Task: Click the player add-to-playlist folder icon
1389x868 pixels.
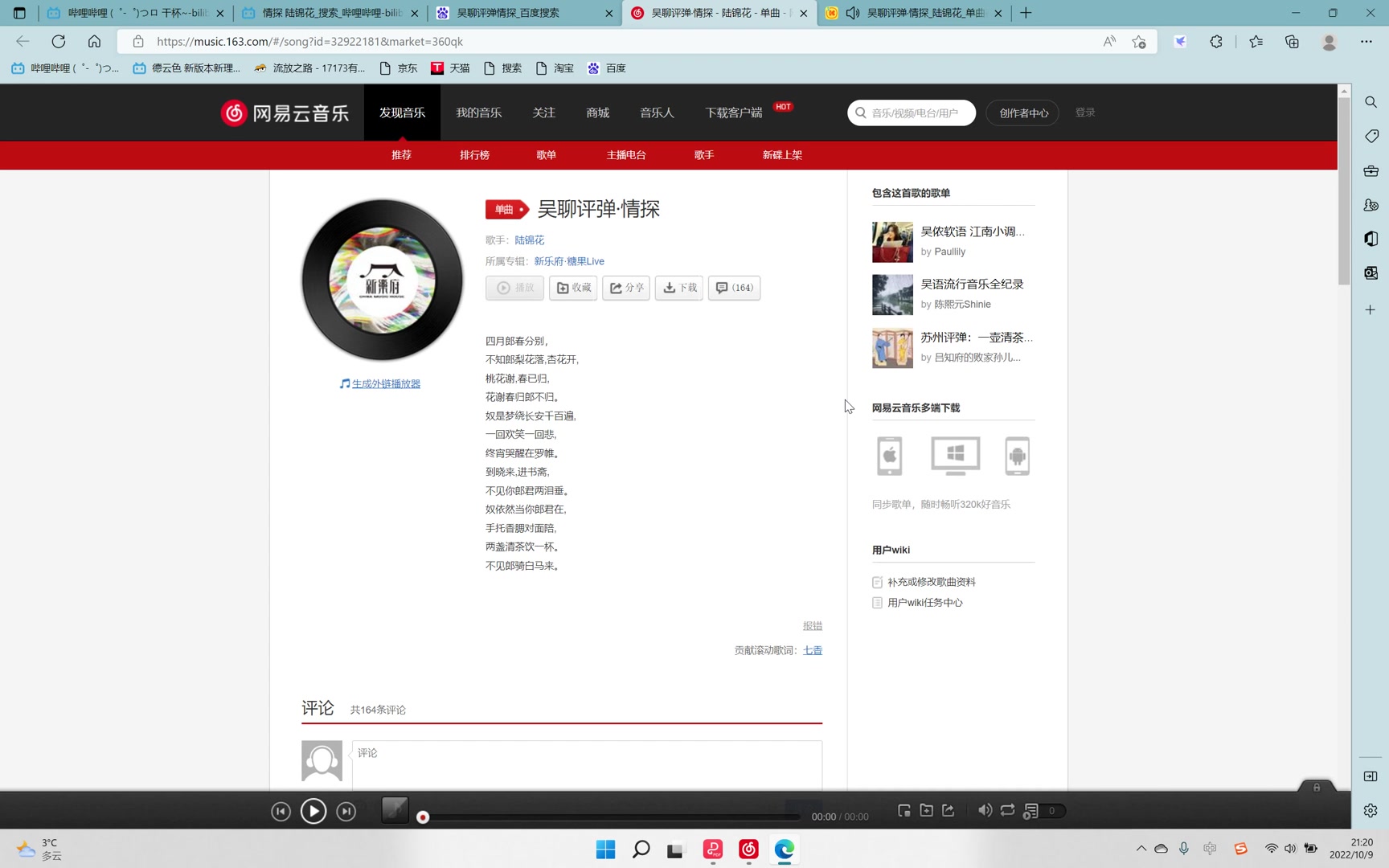Action: [926, 811]
